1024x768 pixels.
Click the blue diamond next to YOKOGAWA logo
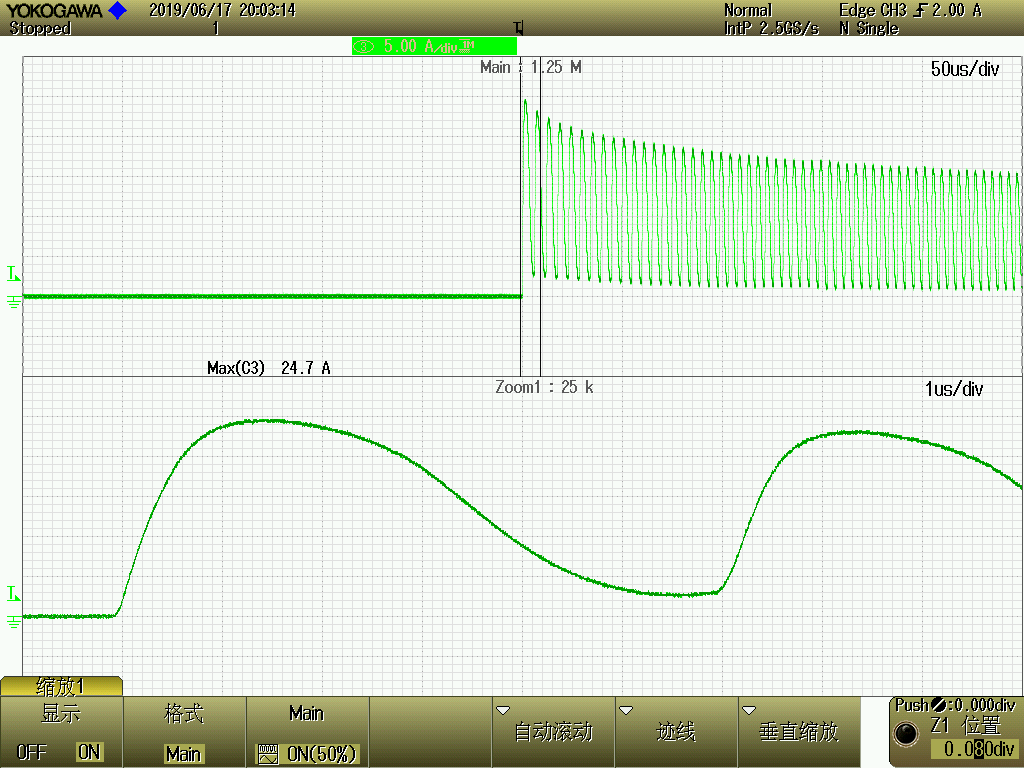(x=118, y=10)
